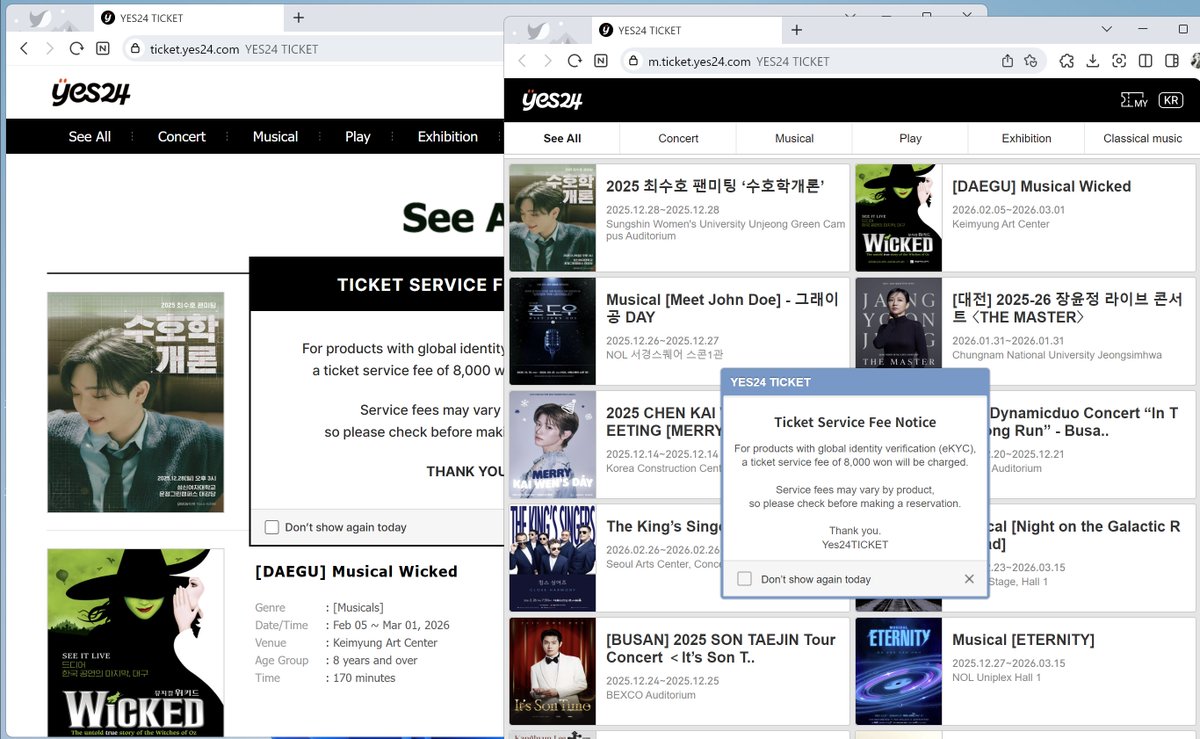Reload the page in the back ticket.yes24.com window

[x=76, y=48]
